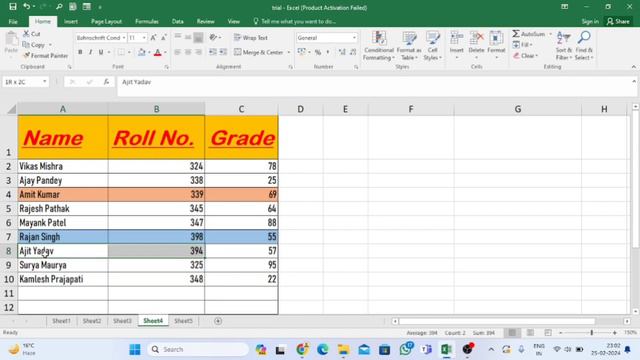Click the Cut icon in Clipboard

(31, 34)
